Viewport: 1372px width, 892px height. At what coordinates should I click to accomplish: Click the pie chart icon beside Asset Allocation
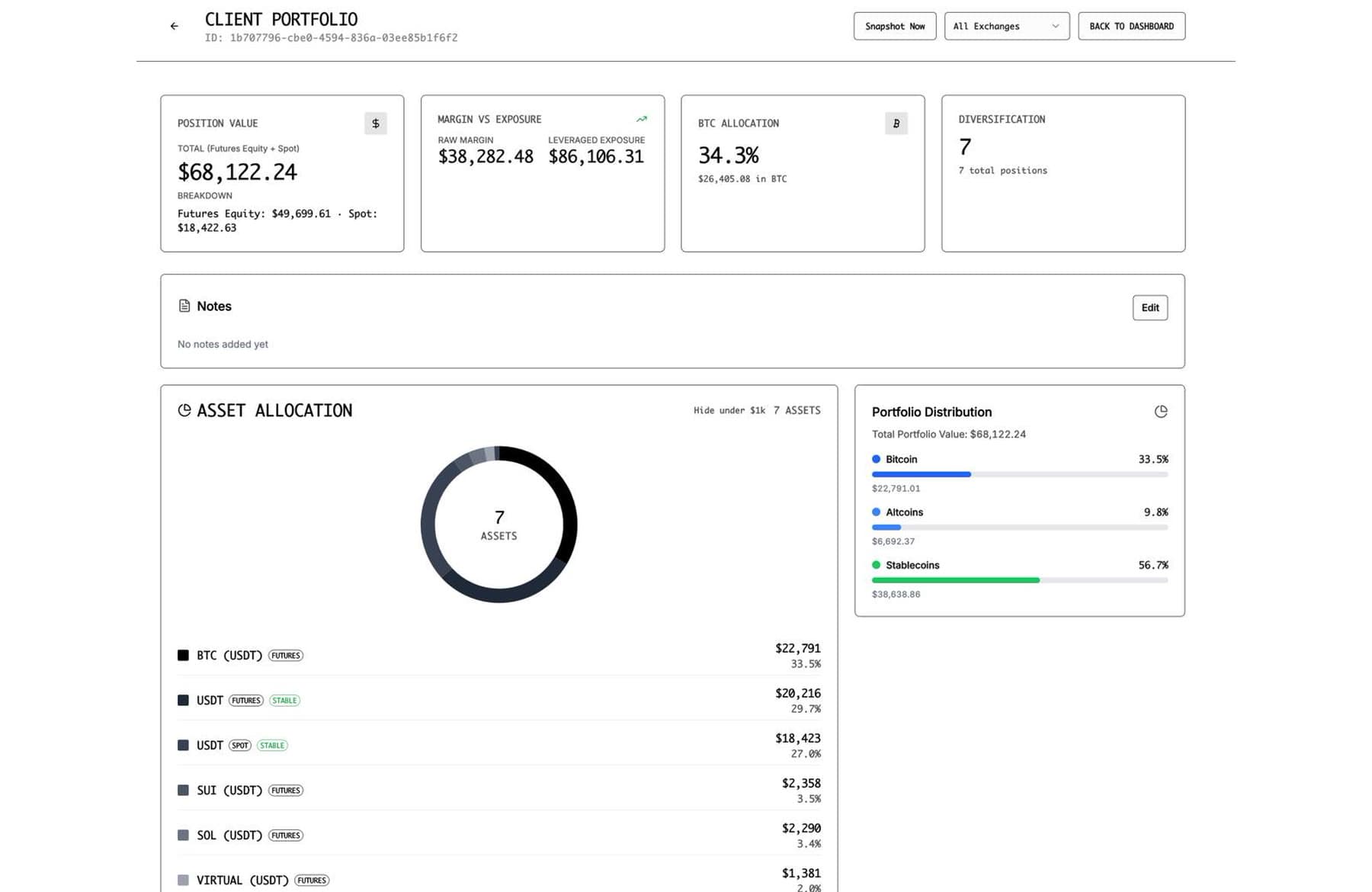pyautogui.click(x=184, y=410)
